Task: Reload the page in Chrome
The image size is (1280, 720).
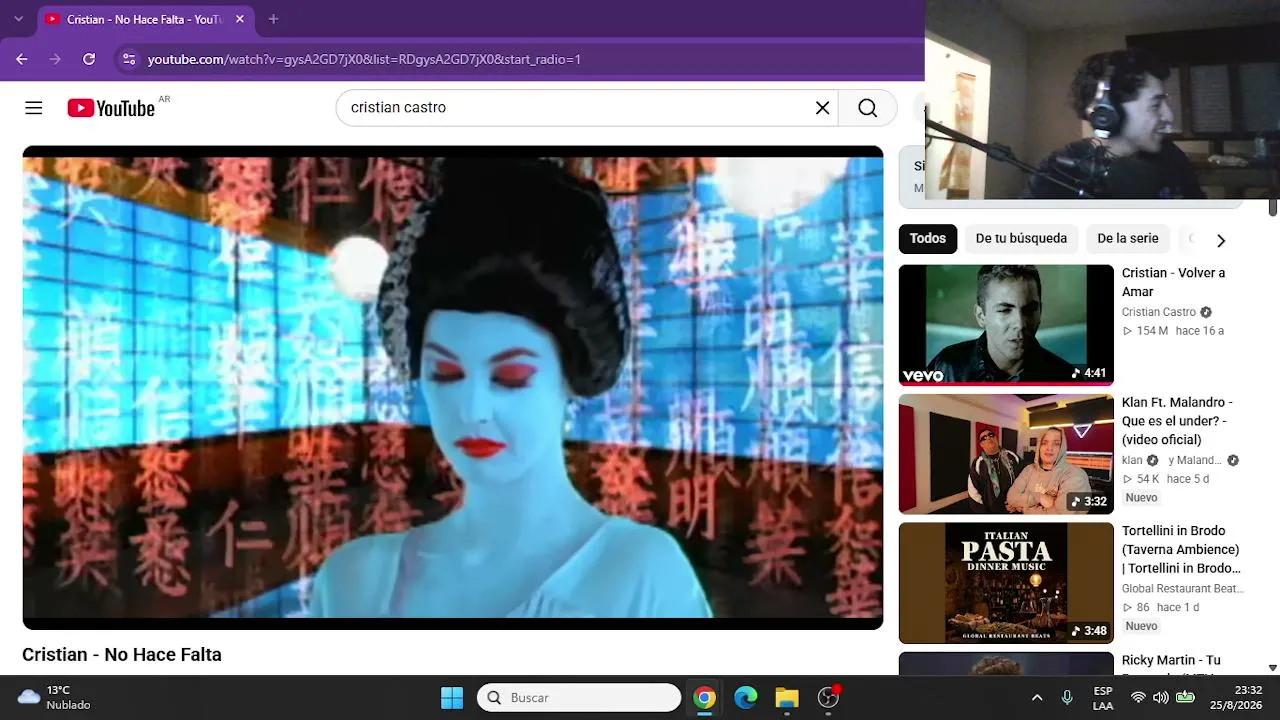Action: pos(89,59)
